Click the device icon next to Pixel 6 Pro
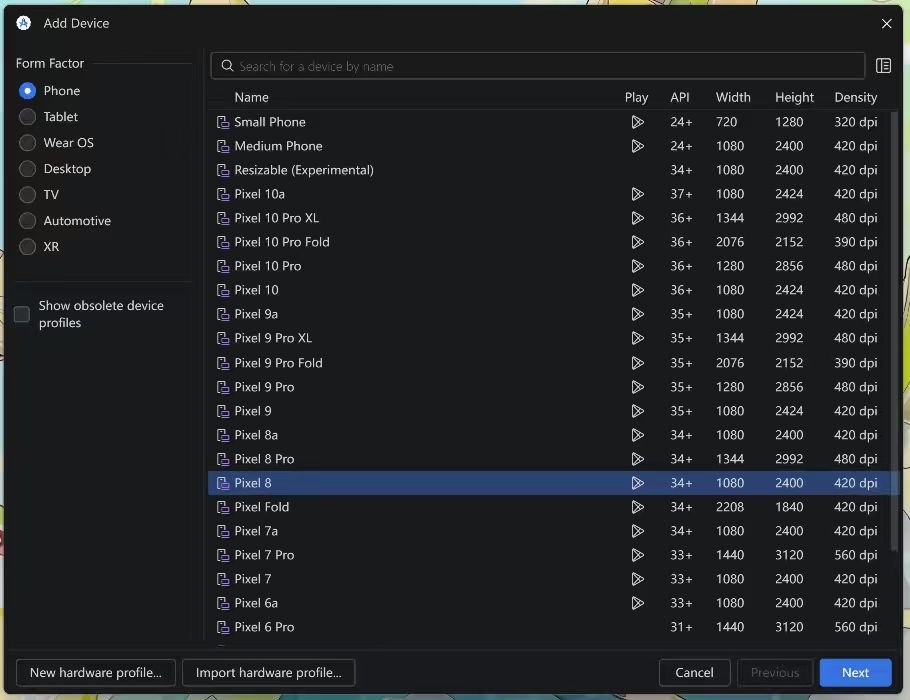The height and width of the screenshot is (700, 910). click(x=223, y=627)
